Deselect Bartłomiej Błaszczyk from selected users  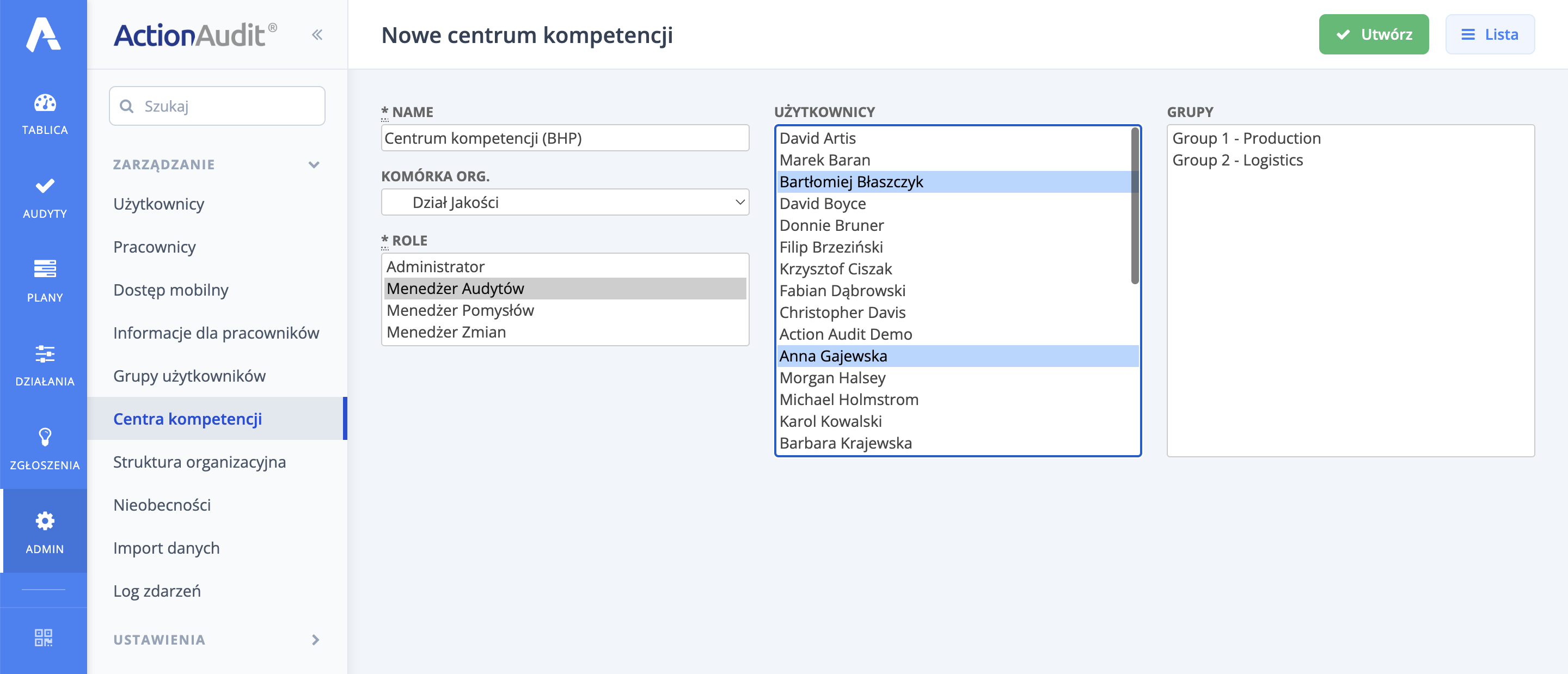pyautogui.click(x=852, y=181)
